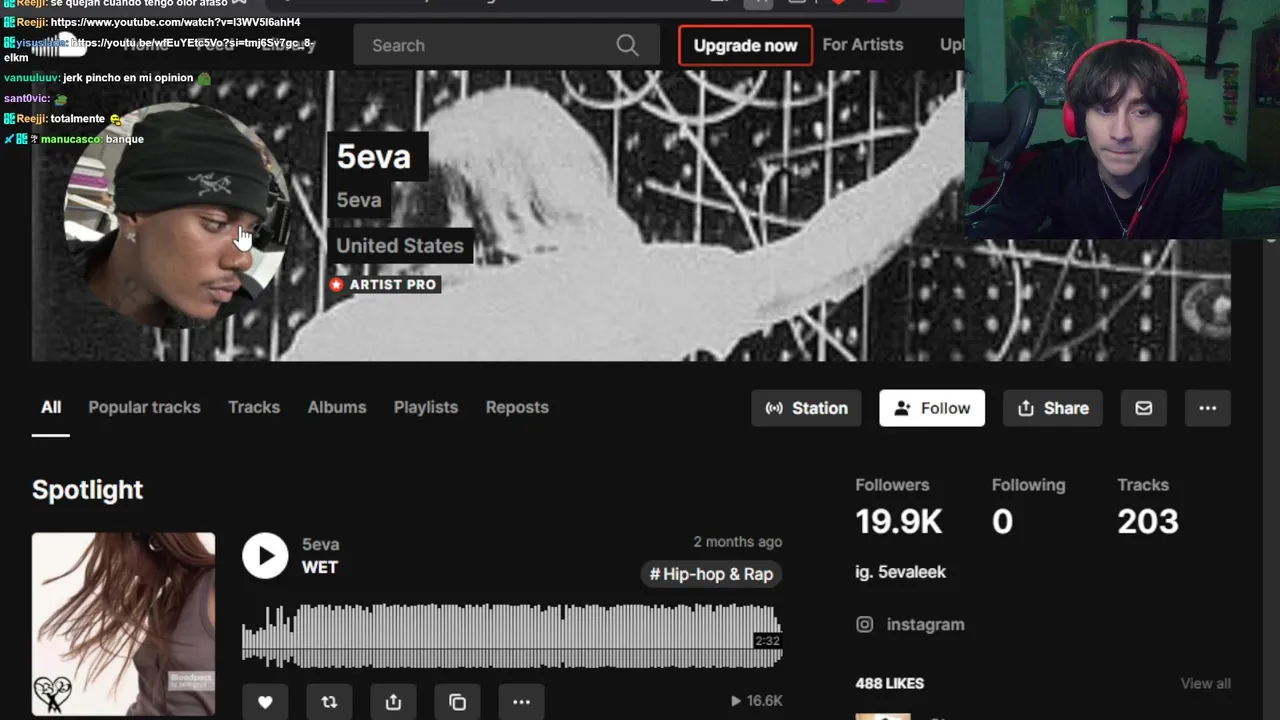Share the WET track icon

393,702
